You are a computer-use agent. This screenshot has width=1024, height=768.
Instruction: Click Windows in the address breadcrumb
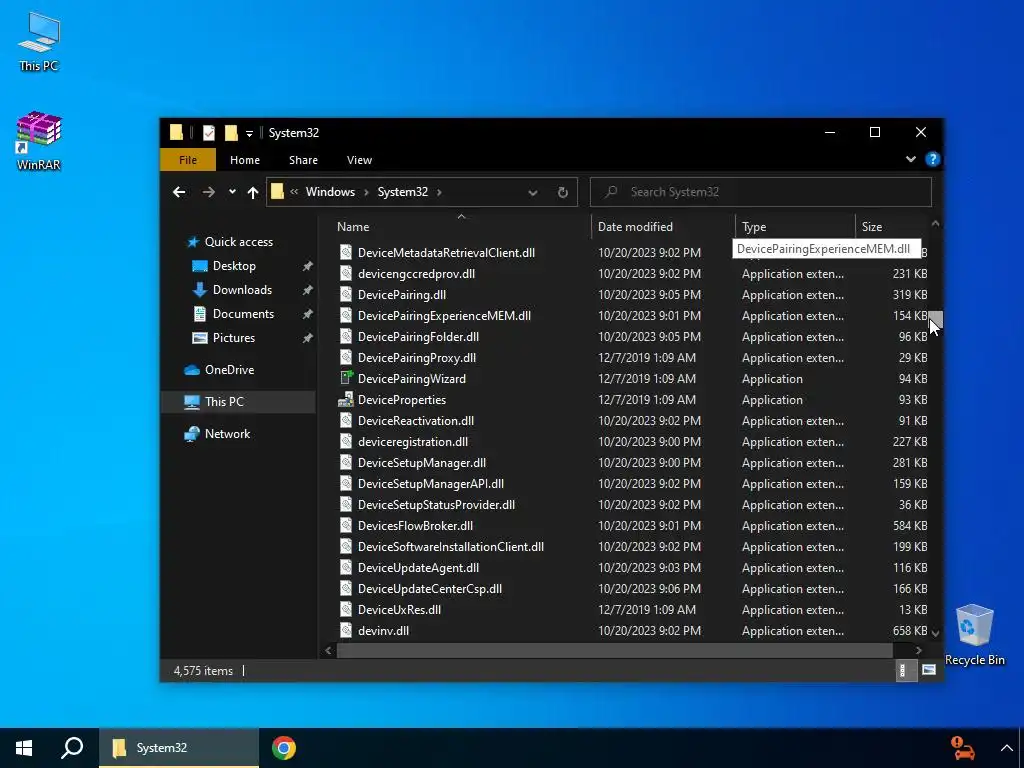[330, 192]
